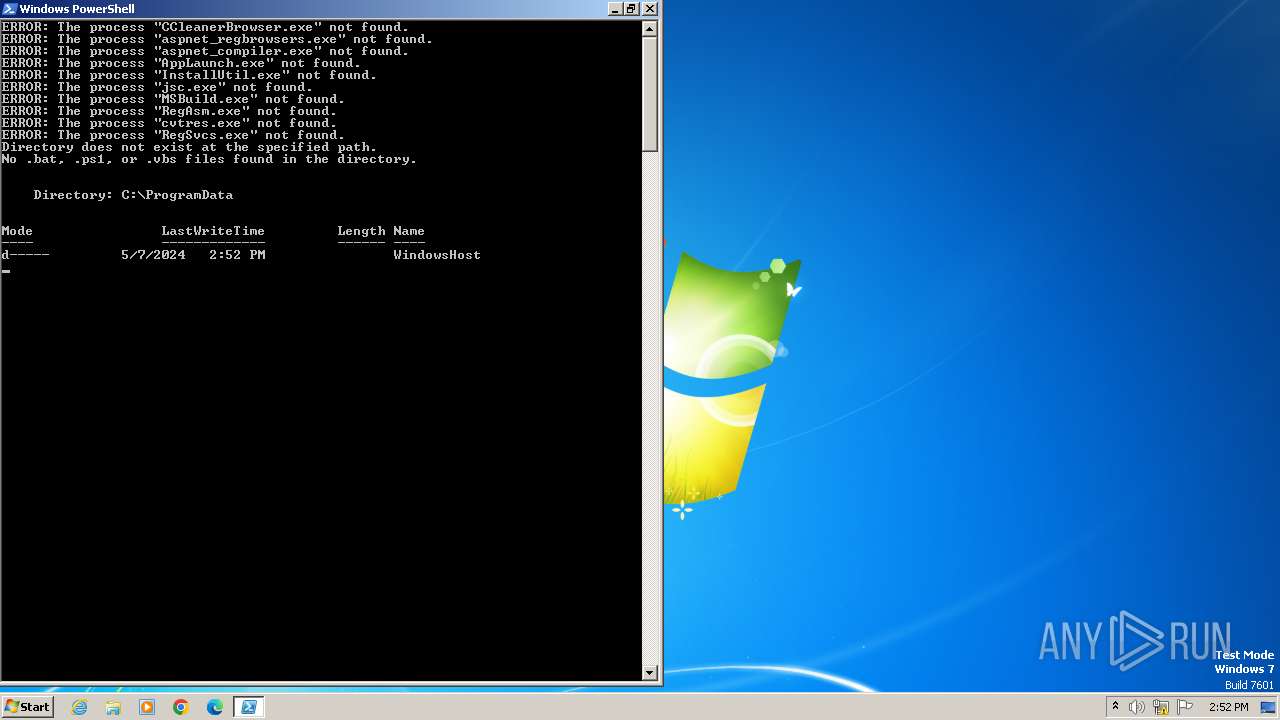Viewport: 1280px width, 720px height.
Task: Launch Microsoft Edge from the taskbar
Action: pos(215,707)
